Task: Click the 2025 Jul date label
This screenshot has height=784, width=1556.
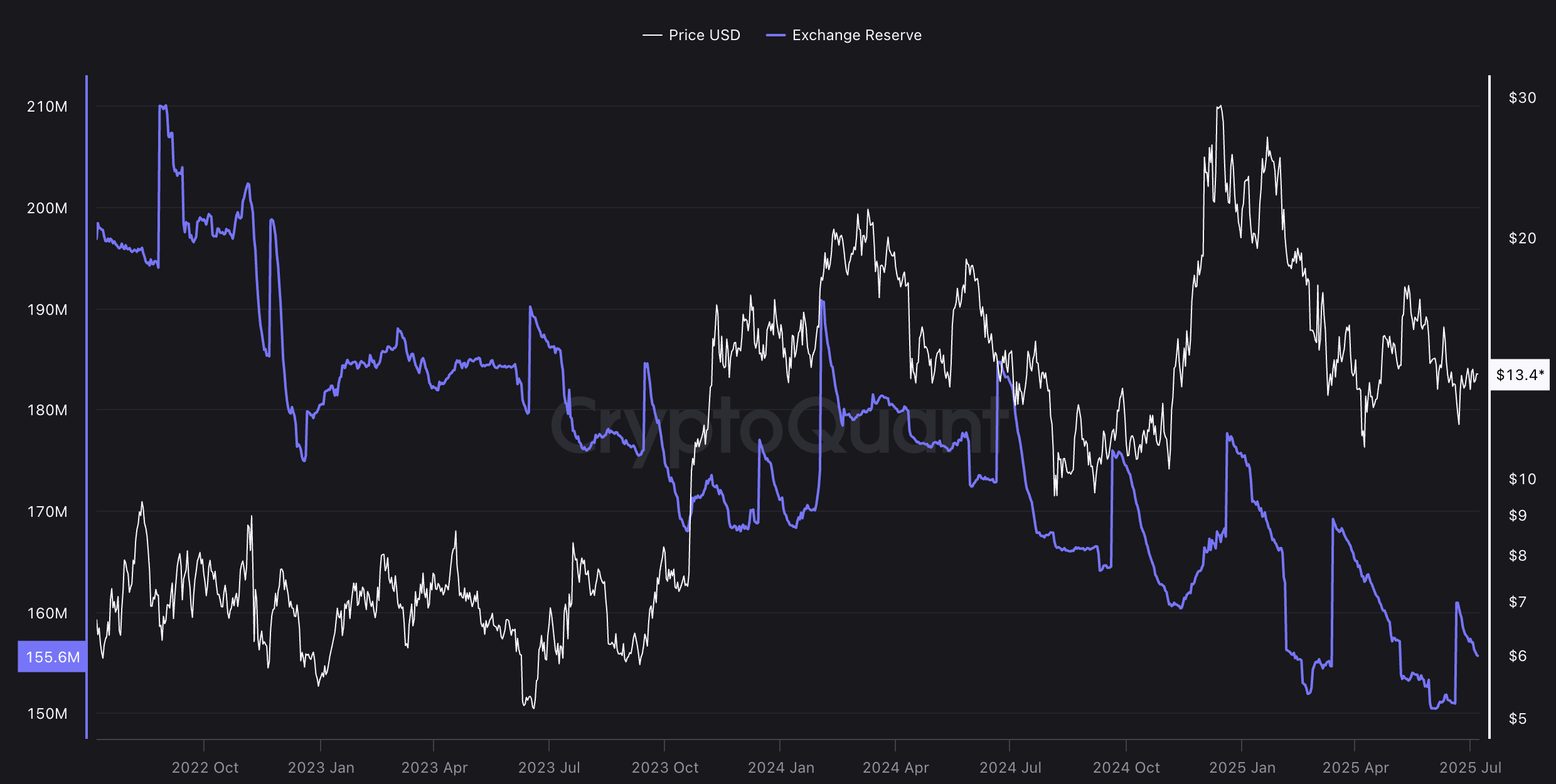Action: pos(1470,768)
